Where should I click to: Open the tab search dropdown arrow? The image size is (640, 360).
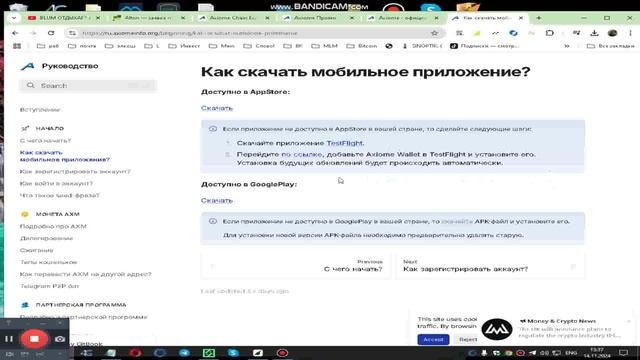[x=14, y=18]
